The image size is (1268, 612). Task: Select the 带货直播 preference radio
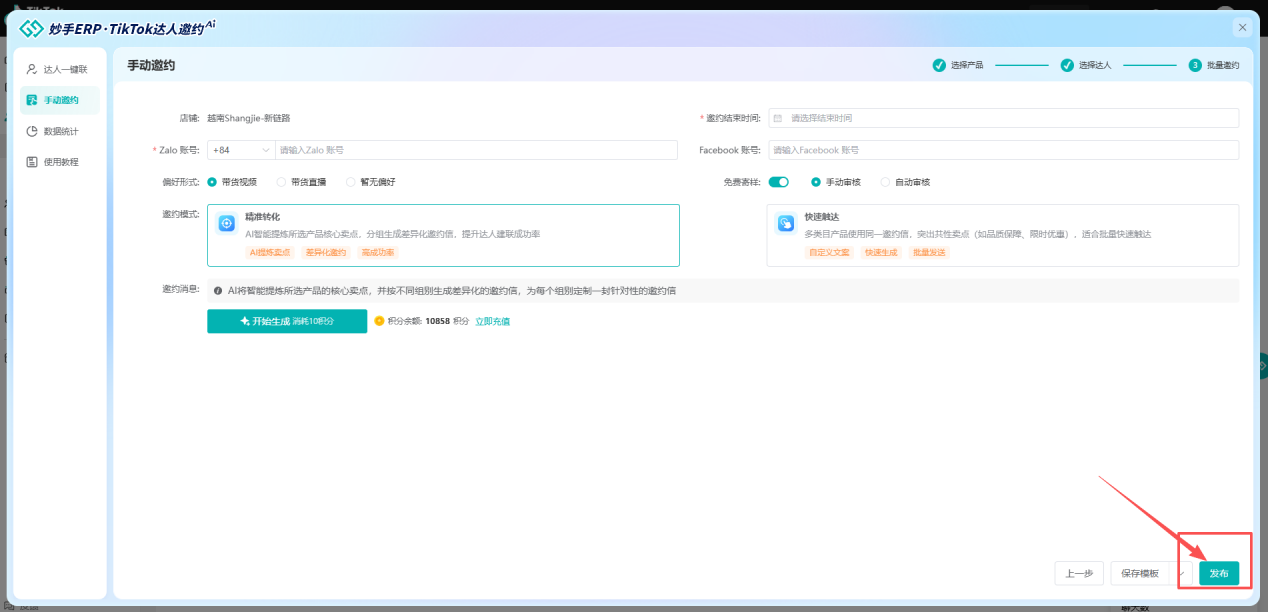click(x=281, y=182)
